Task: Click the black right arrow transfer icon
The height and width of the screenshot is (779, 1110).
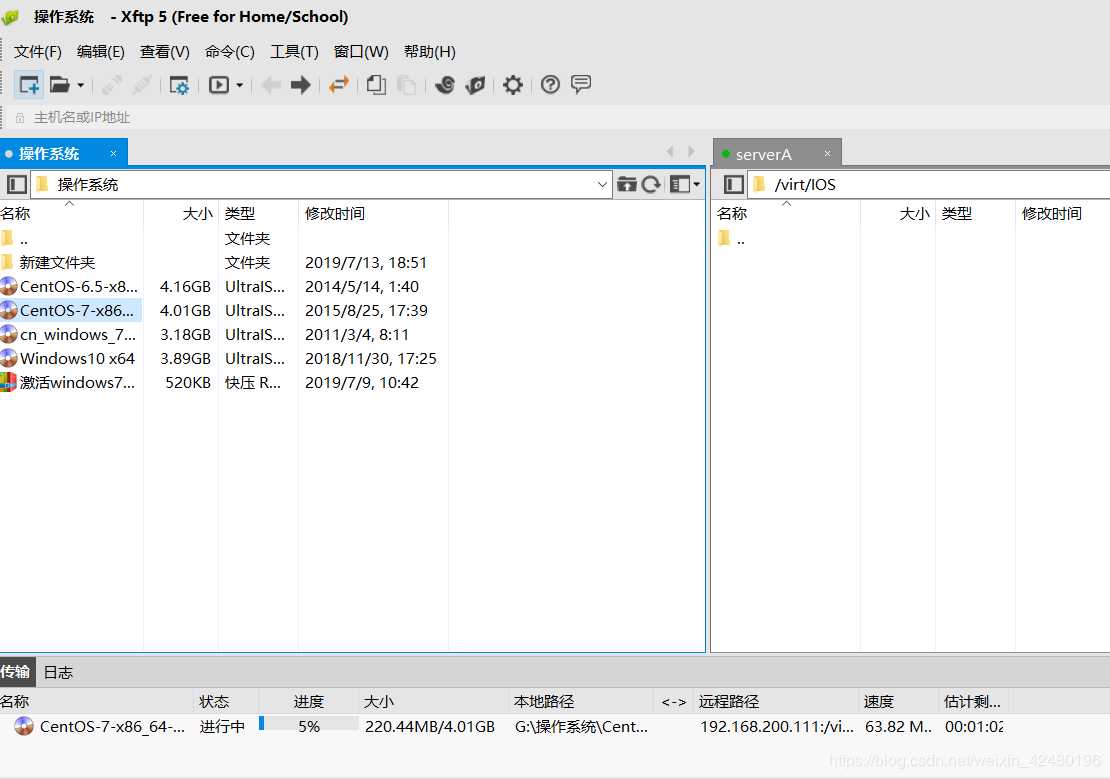Action: tap(301, 85)
